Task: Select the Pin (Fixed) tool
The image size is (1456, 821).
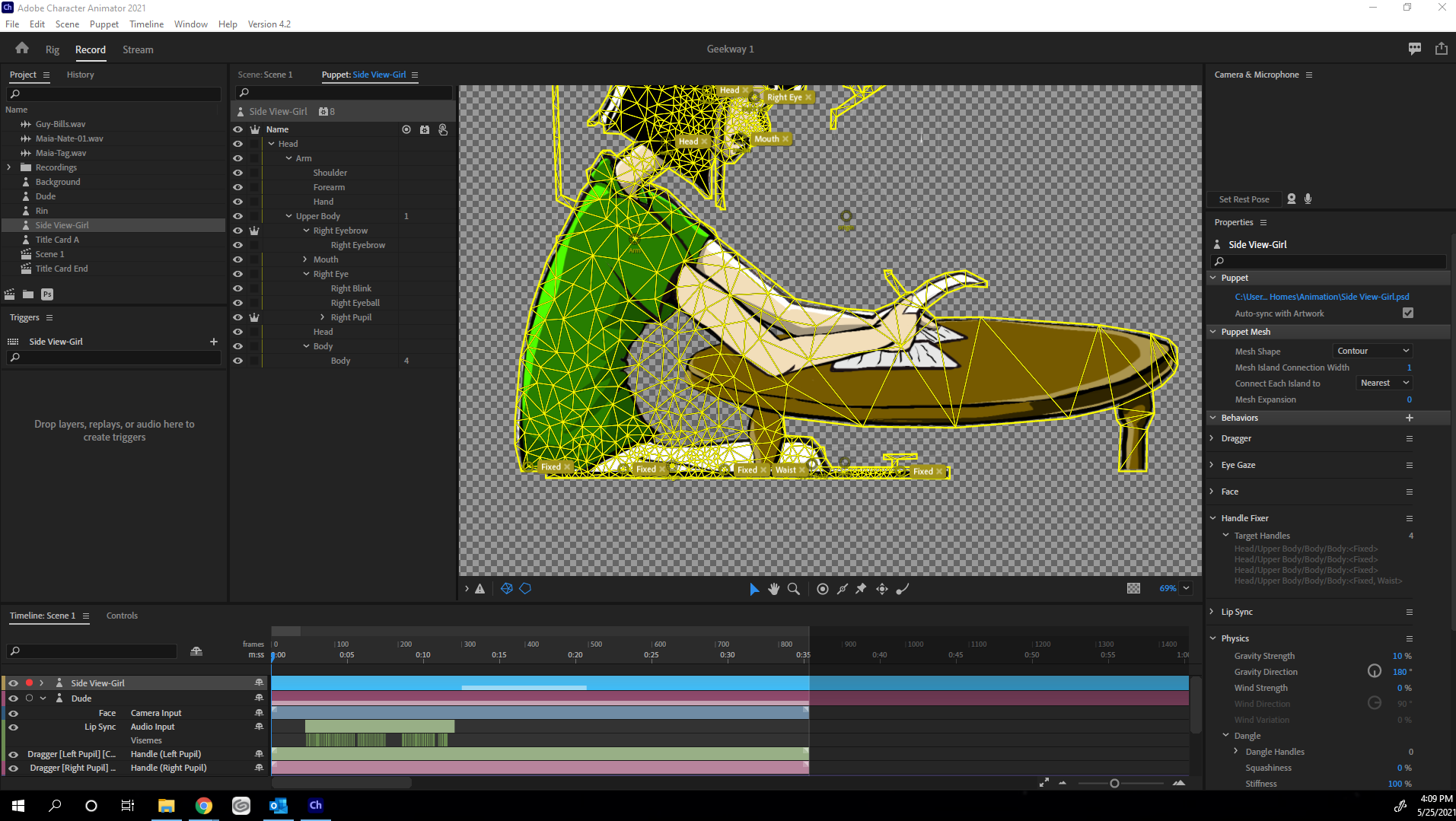Action: [861, 589]
